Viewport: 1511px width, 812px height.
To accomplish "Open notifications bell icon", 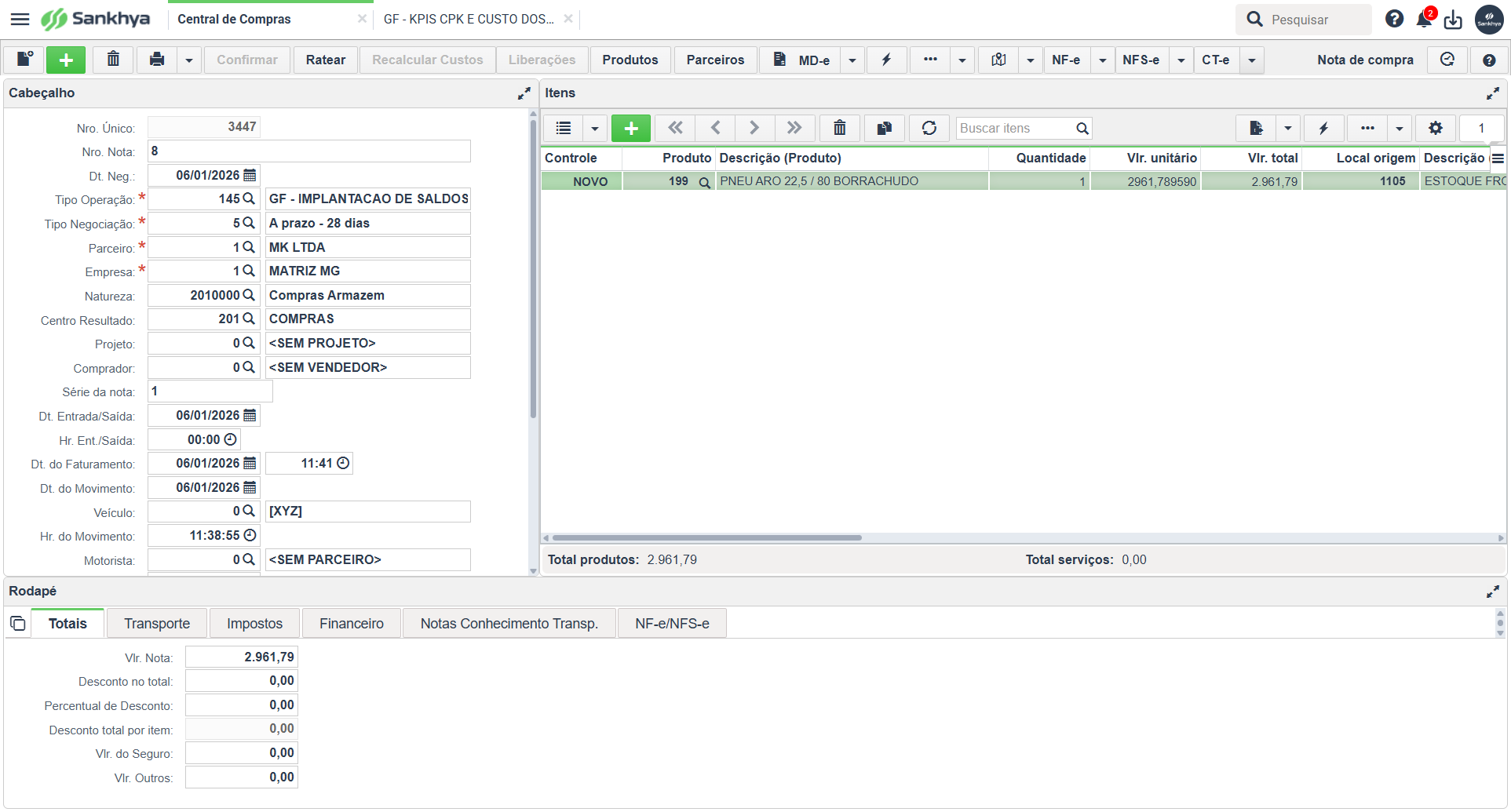I will click(x=1424, y=20).
